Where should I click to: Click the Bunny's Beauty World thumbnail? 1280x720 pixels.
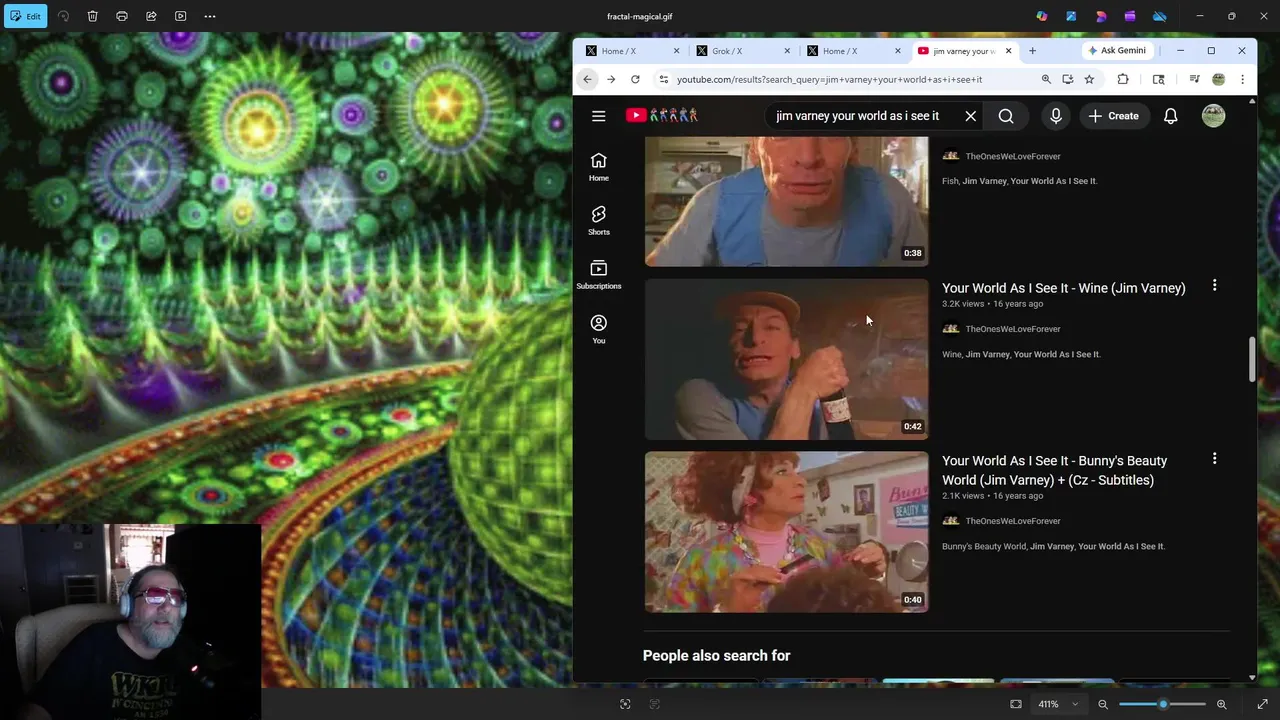coord(786,532)
